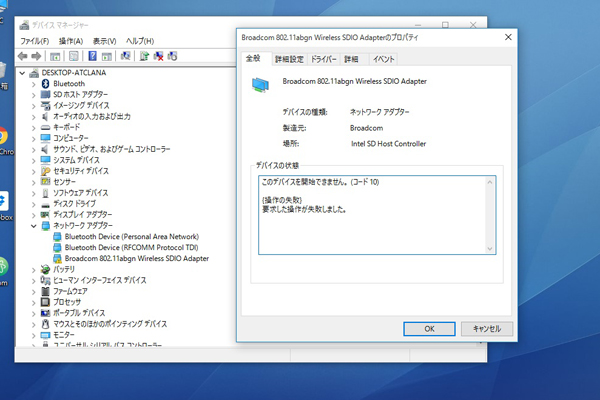Click the Scan for hardware changes toolbar icon
The width and height of the screenshot is (600, 400).
(x=125, y=56)
